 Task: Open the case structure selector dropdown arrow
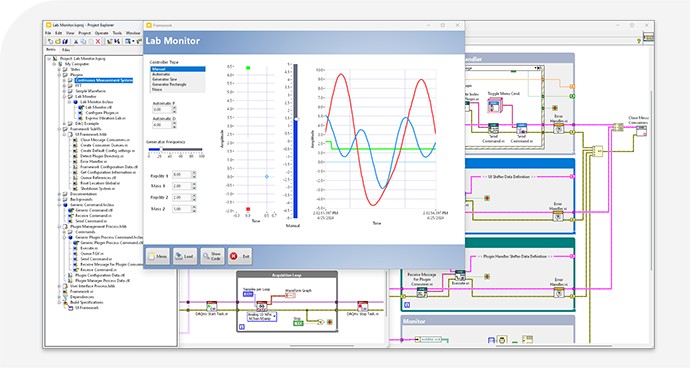(536, 68)
